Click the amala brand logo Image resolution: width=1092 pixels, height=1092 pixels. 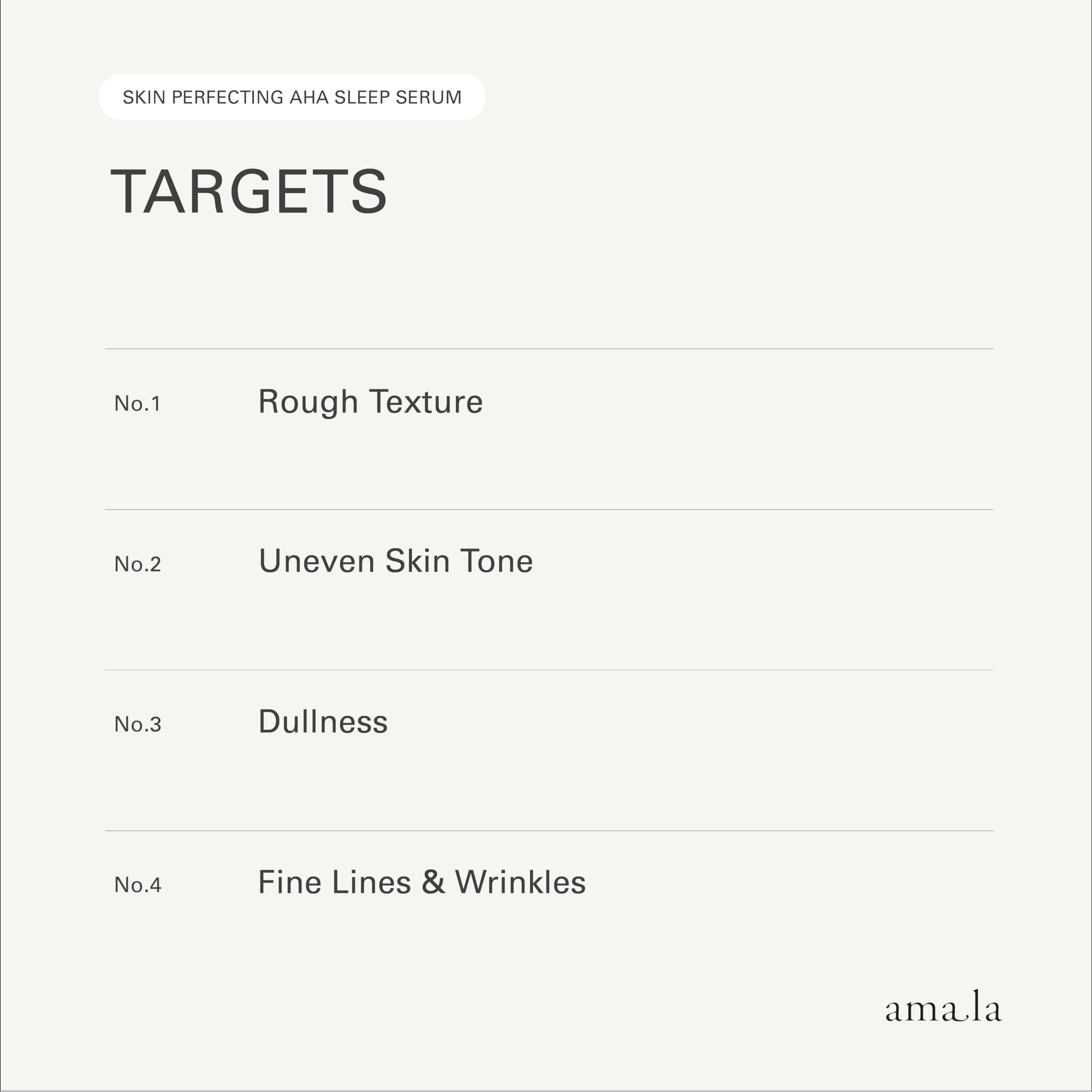point(943,1009)
